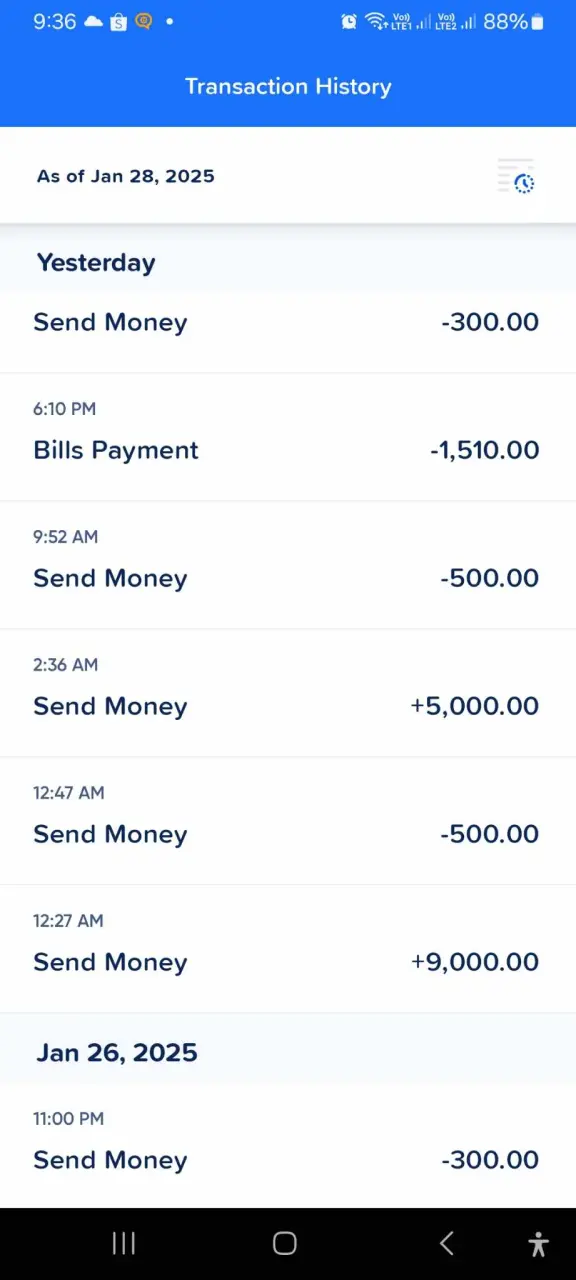Tap the Android back navigation button
This screenshot has width=576, height=1280.
(x=447, y=1243)
